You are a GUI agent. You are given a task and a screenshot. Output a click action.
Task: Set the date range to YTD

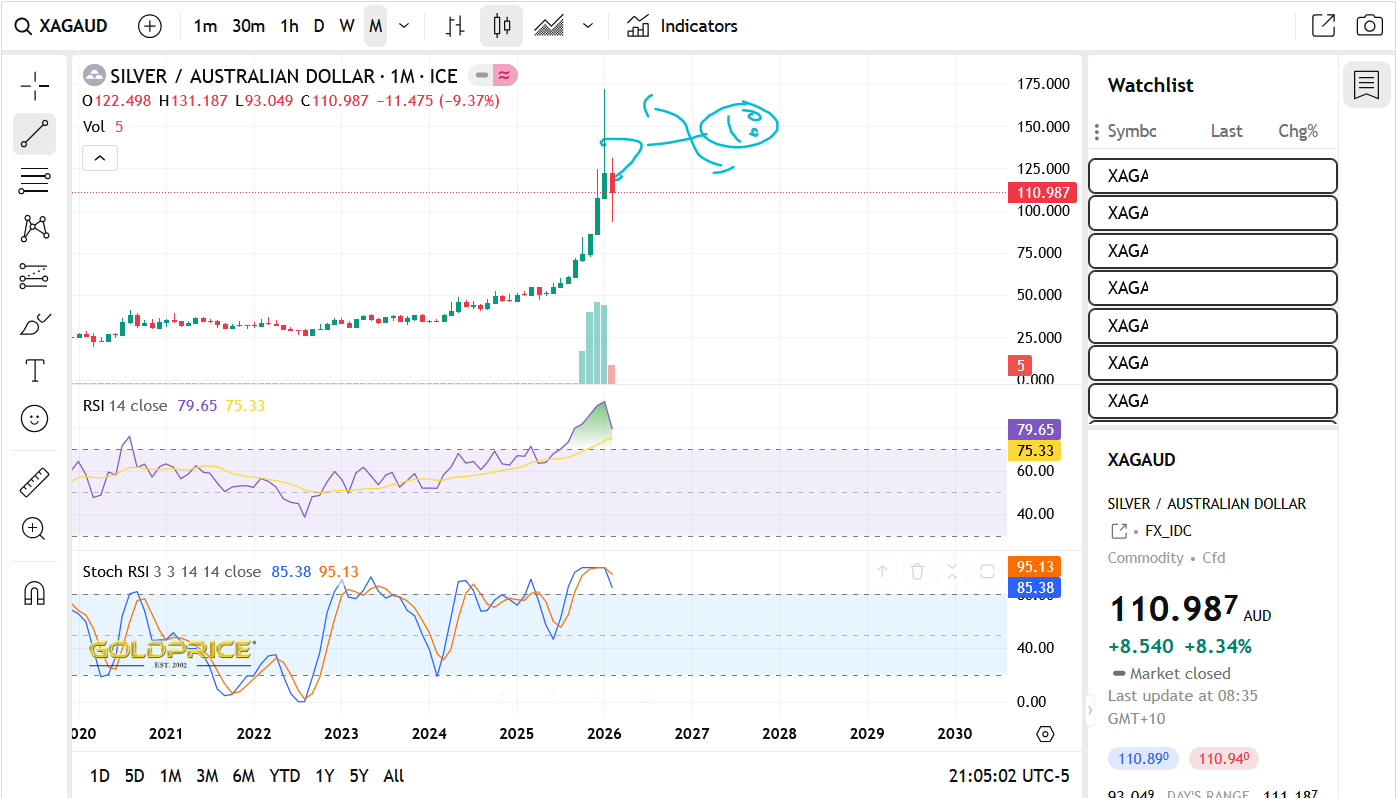click(285, 776)
